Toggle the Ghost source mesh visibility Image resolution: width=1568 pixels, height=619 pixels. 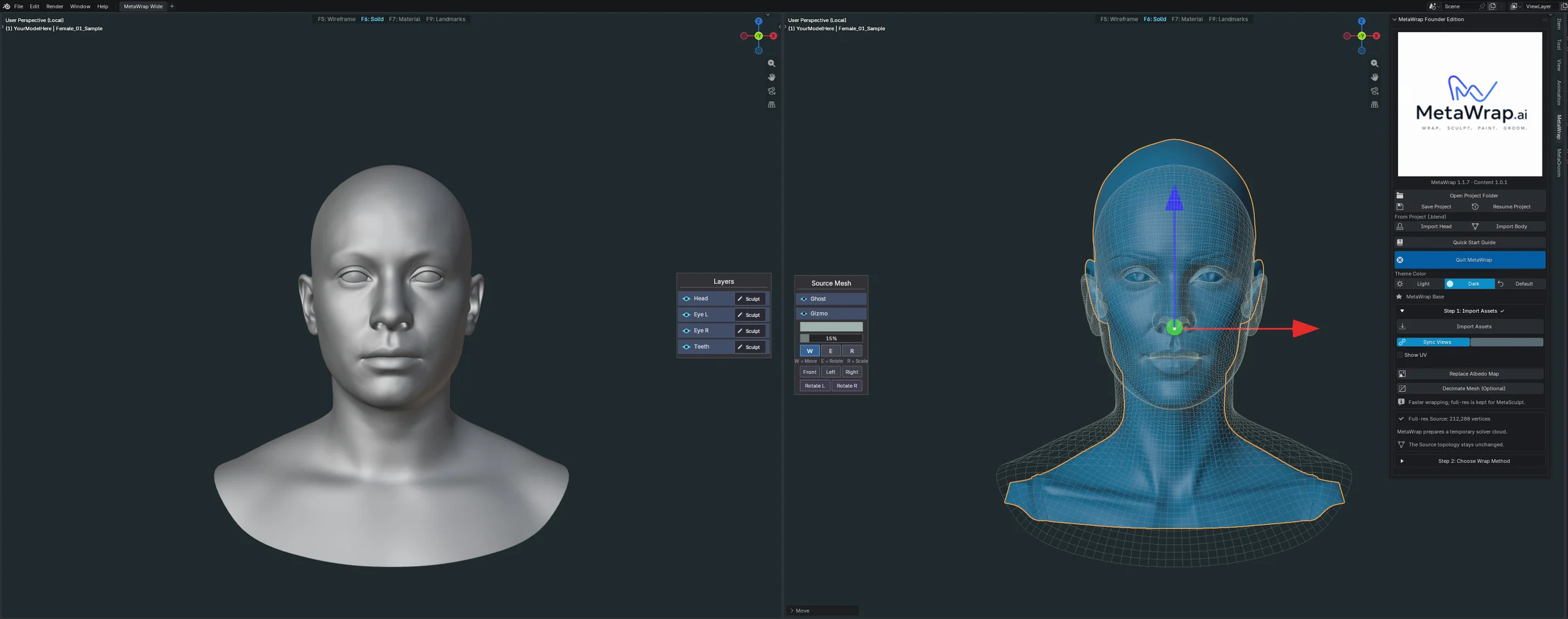(804, 299)
